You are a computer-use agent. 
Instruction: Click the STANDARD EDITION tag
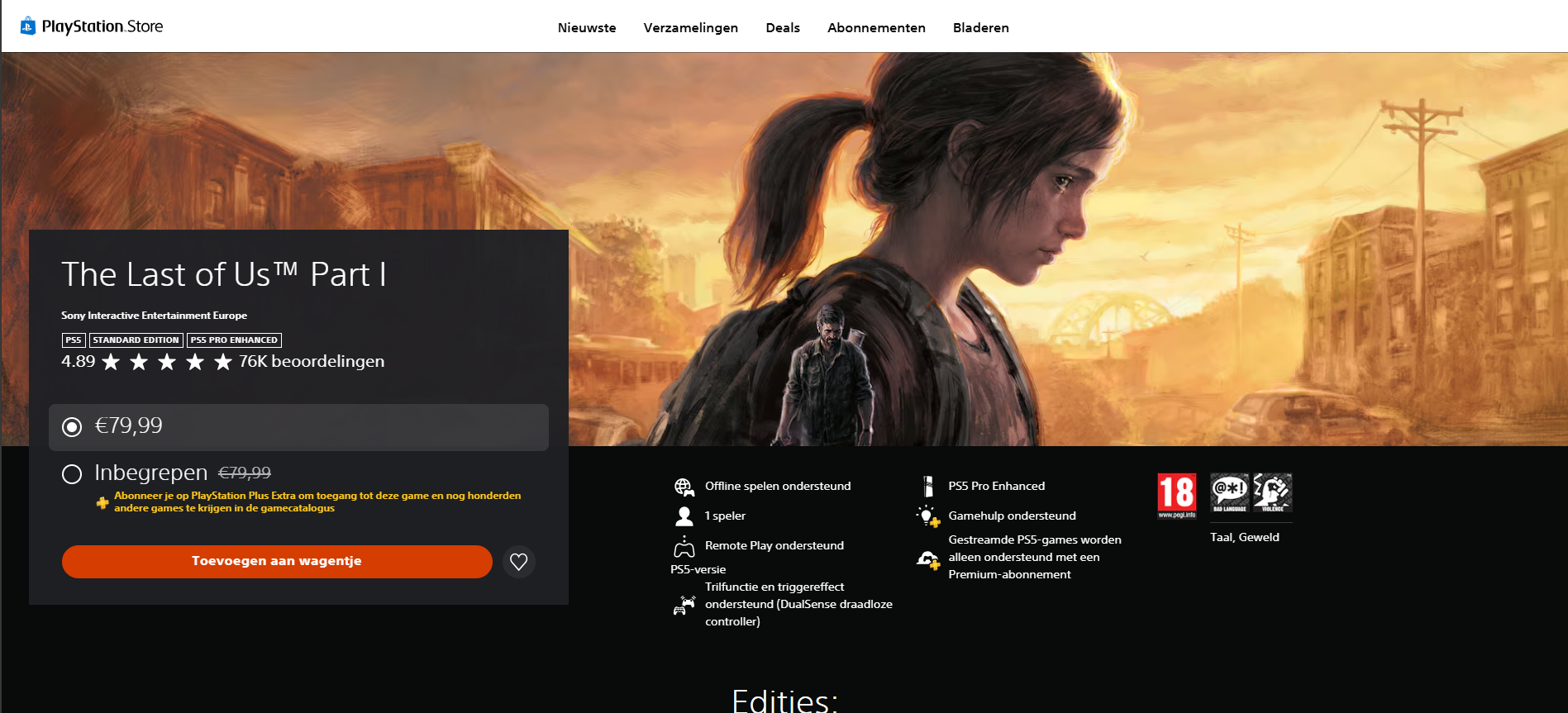click(x=136, y=340)
